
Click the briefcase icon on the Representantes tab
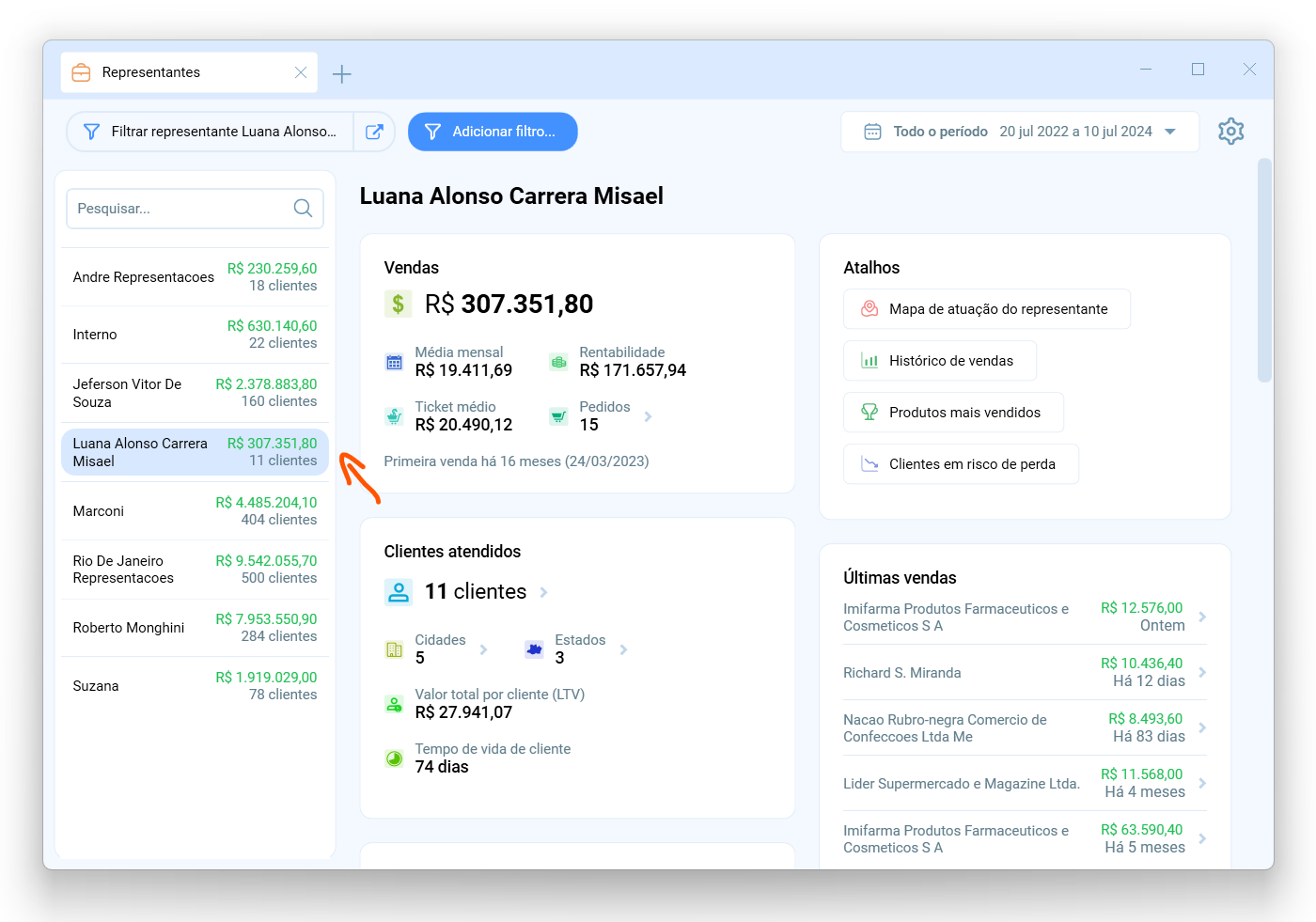click(82, 72)
